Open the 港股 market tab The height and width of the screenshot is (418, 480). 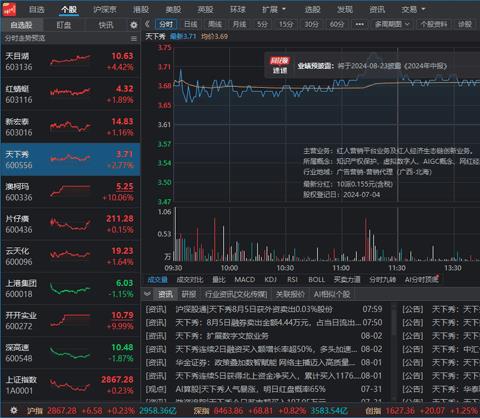pos(141,9)
